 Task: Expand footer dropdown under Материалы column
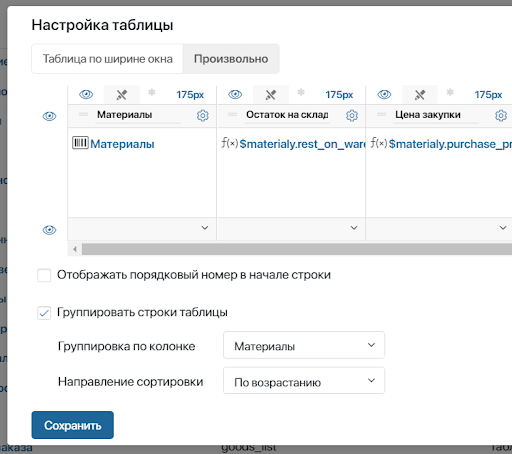[142, 228]
